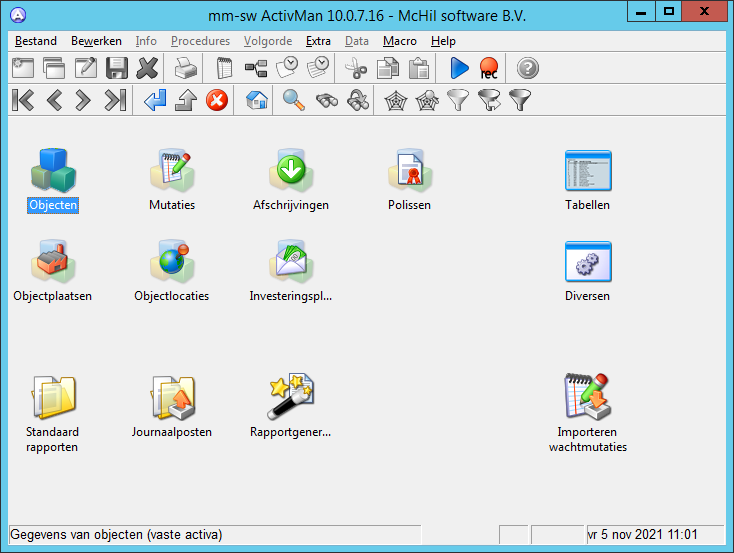
Task: Open the Tabellen icon
Action: tap(588, 170)
